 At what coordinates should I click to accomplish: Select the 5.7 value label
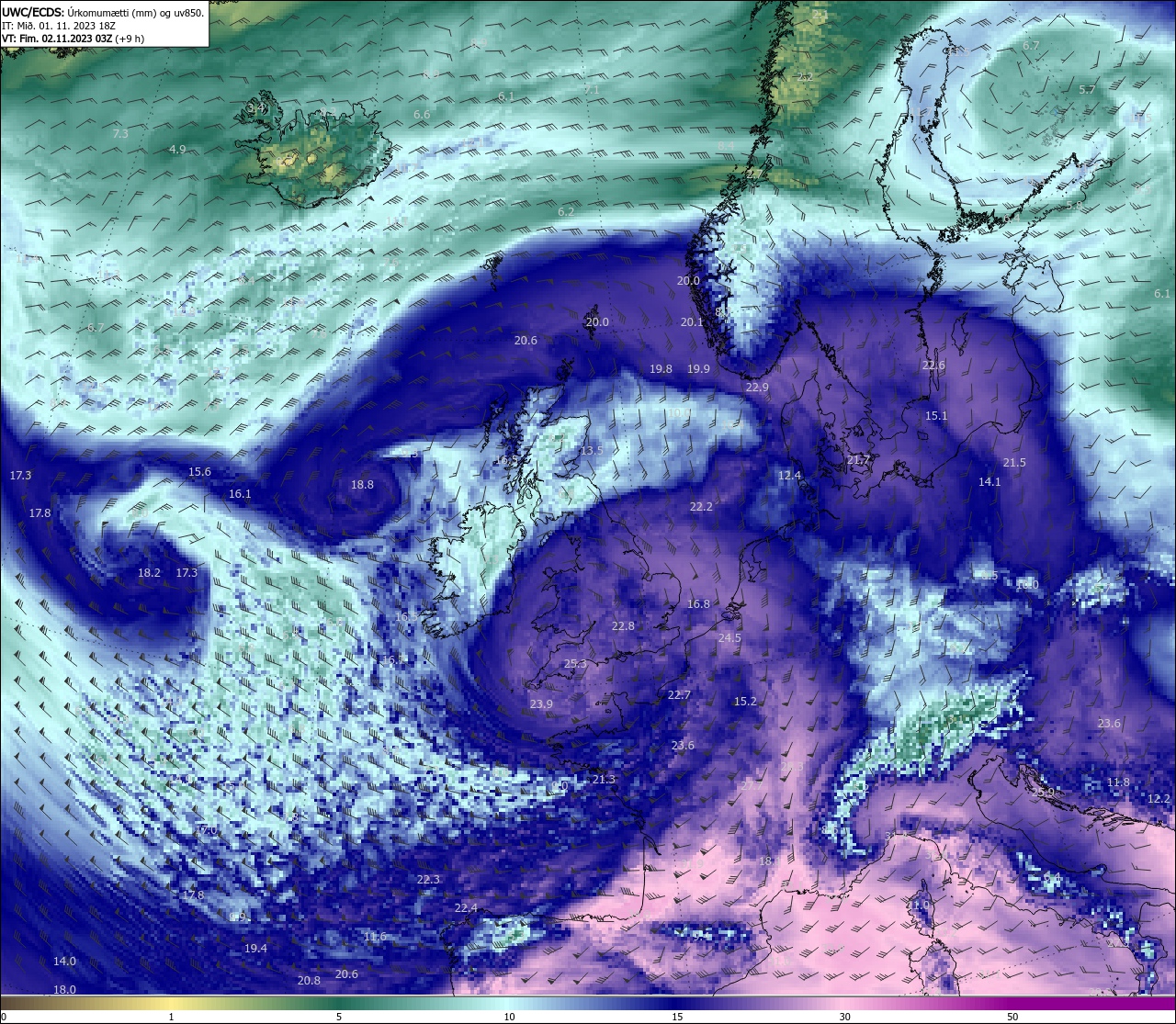tap(1087, 89)
